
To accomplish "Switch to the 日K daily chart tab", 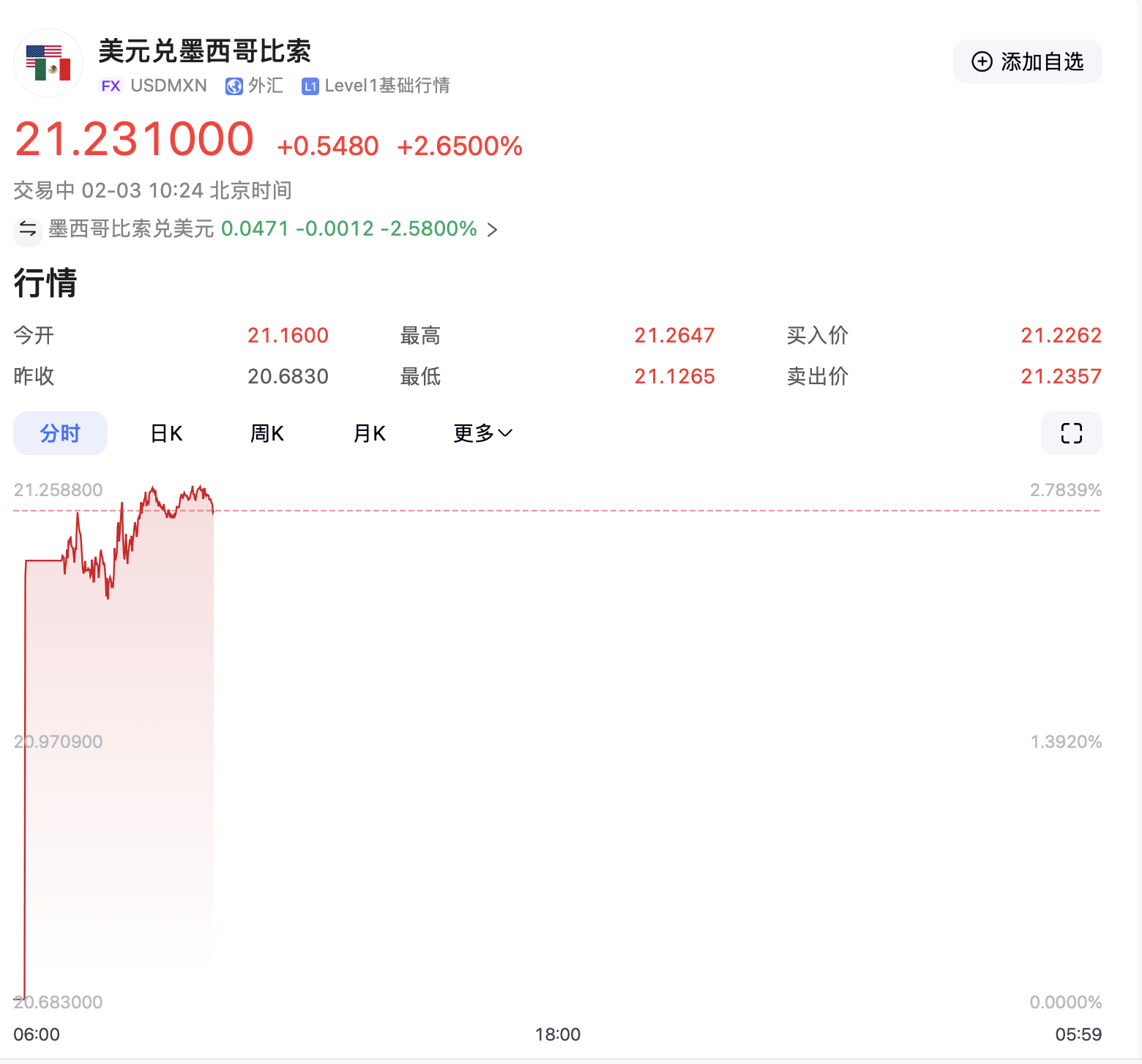I will [166, 433].
